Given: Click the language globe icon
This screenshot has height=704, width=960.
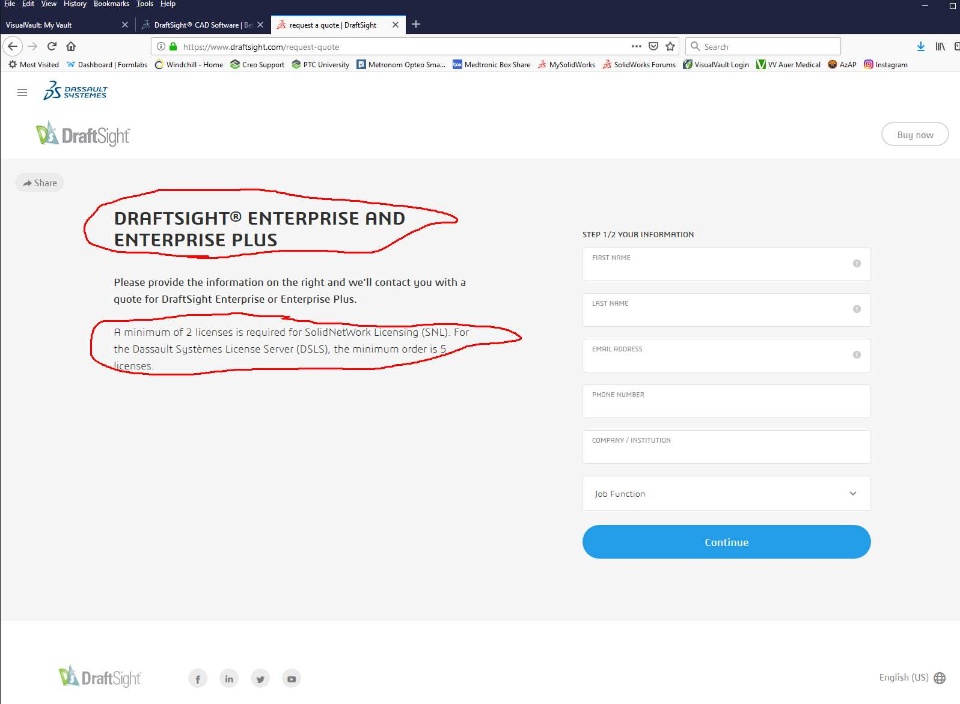Looking at the screenshot, I should click(x=940, y=678).
